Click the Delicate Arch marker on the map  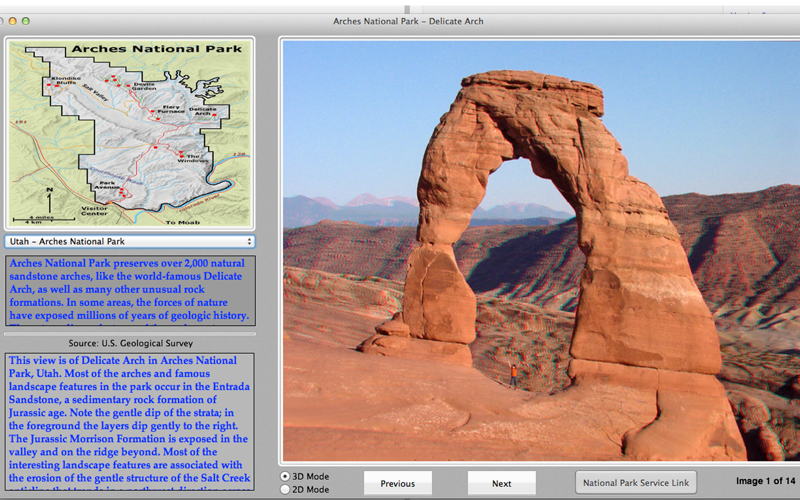pyautogui.click(x=215, y=115)
